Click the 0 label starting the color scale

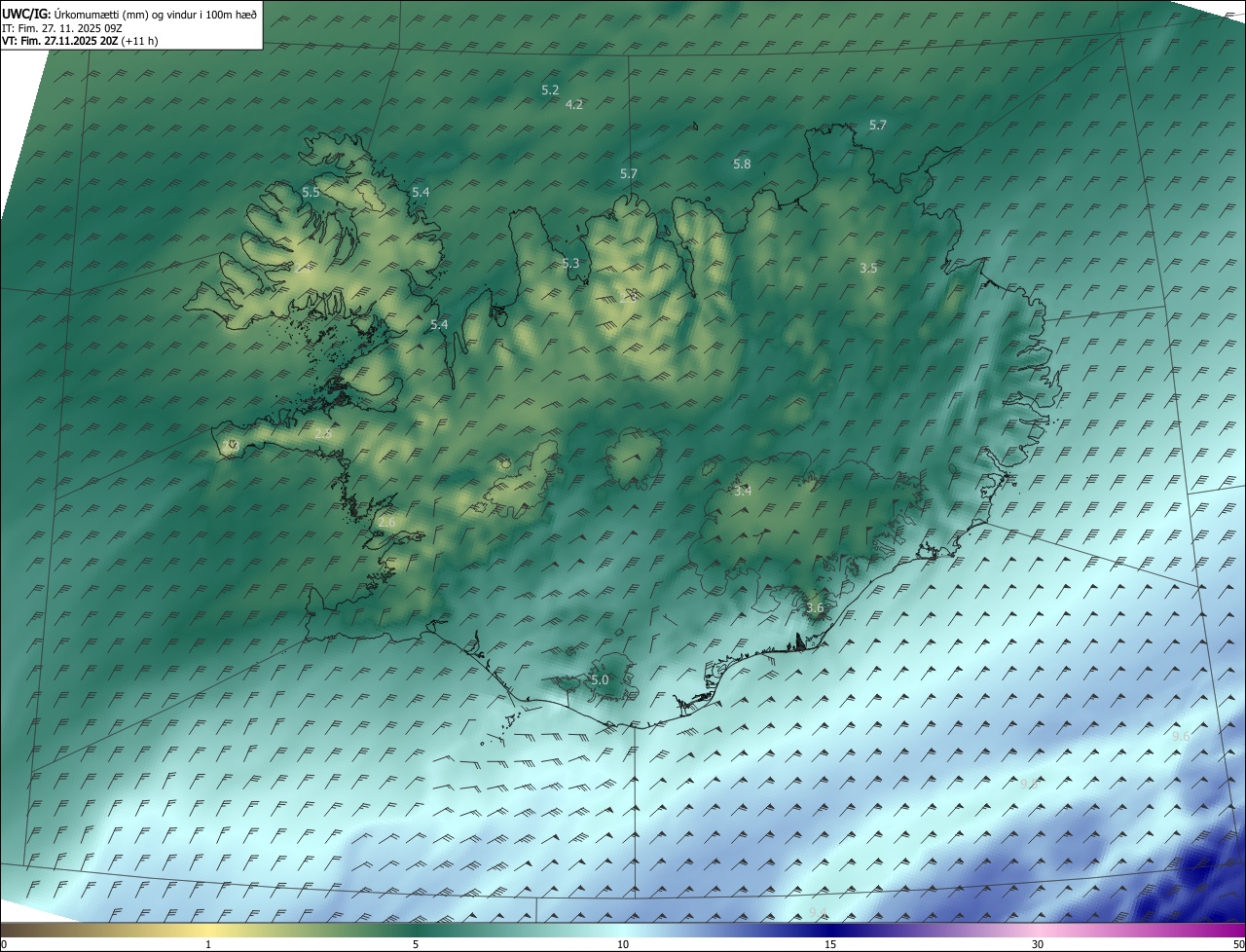tap(4, 944)
